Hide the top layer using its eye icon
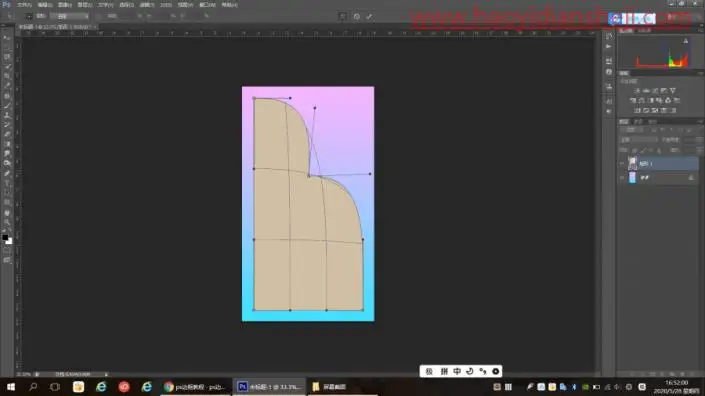 pos(622,164)
